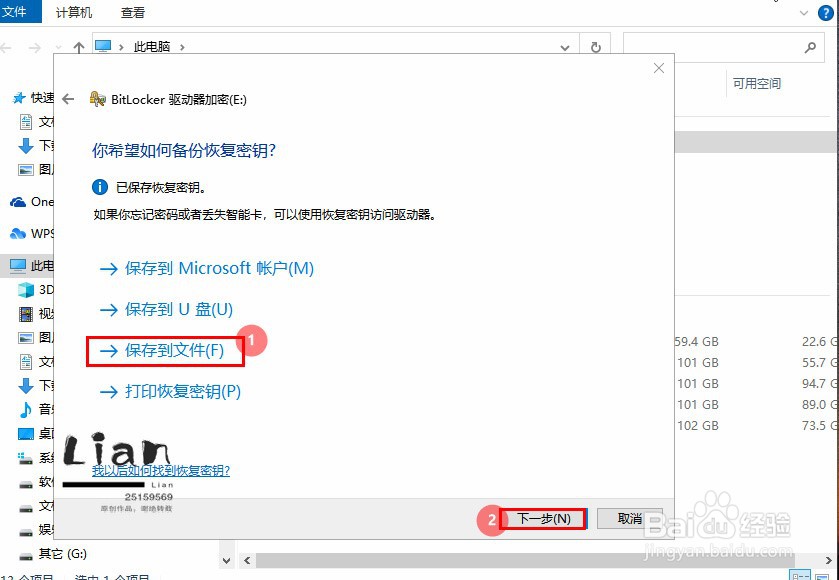Open the address bar dropdown arrow
The image size is (839, 580).
coord(564,46)
